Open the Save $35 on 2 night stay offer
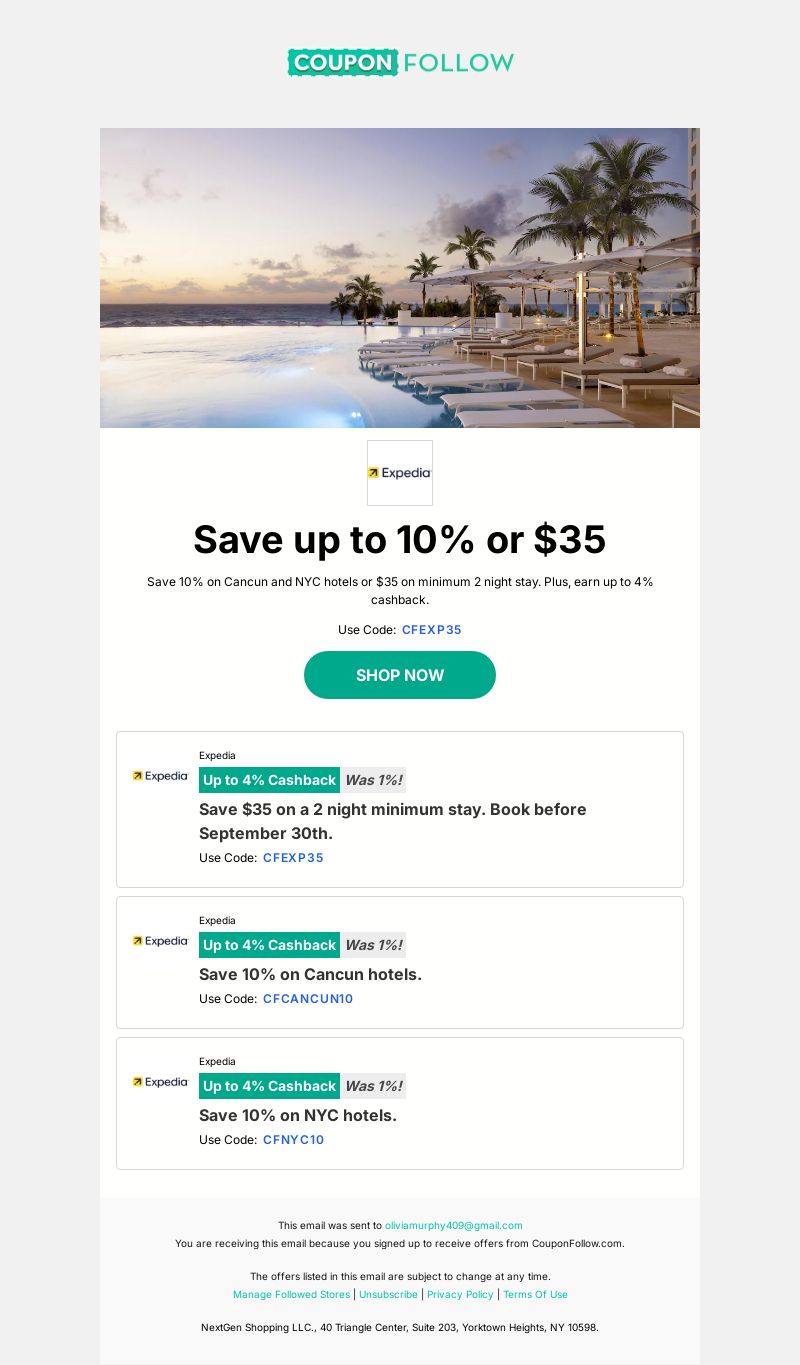 [393, 821]
